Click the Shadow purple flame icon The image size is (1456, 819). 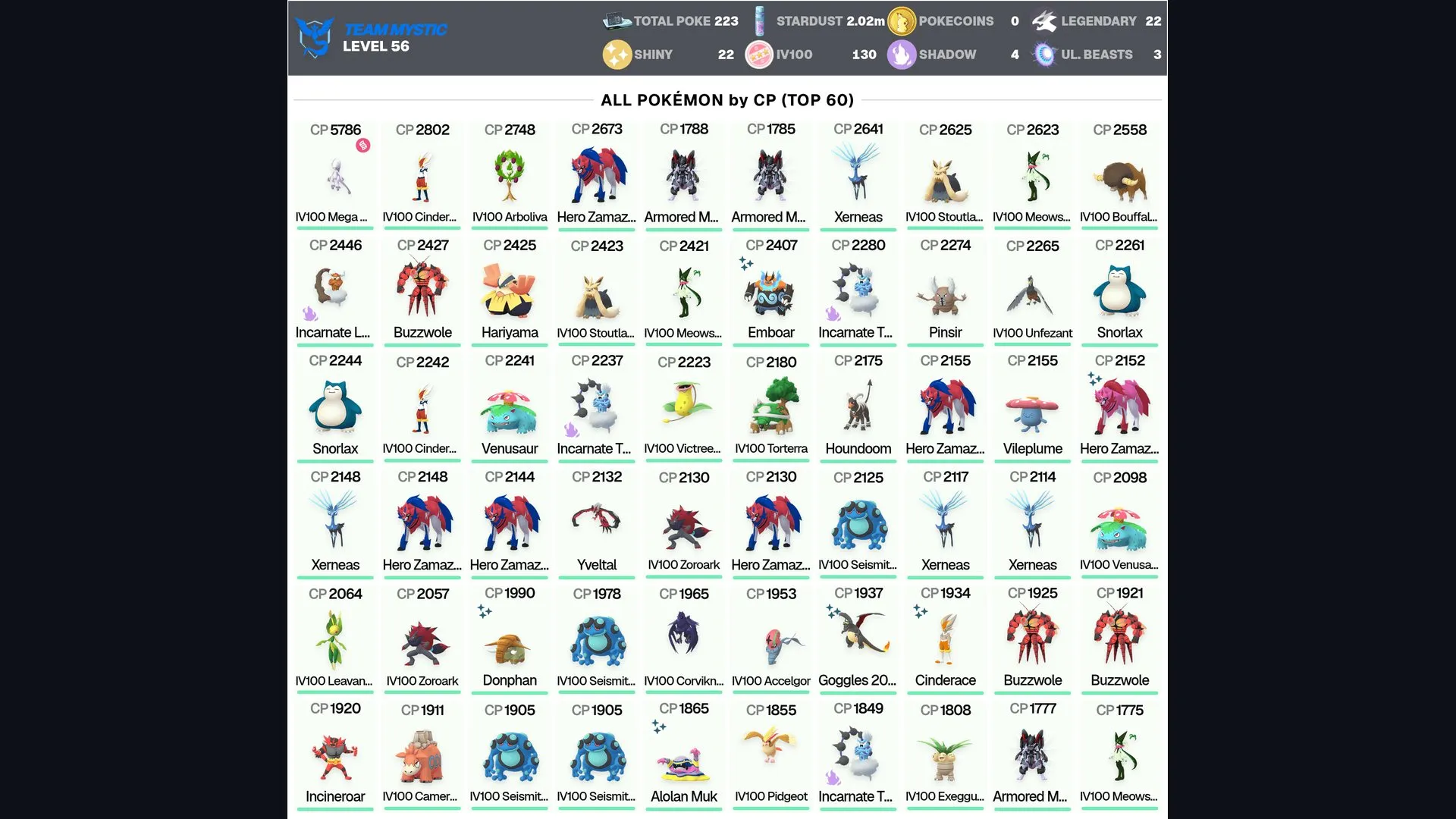coord(902,55)
